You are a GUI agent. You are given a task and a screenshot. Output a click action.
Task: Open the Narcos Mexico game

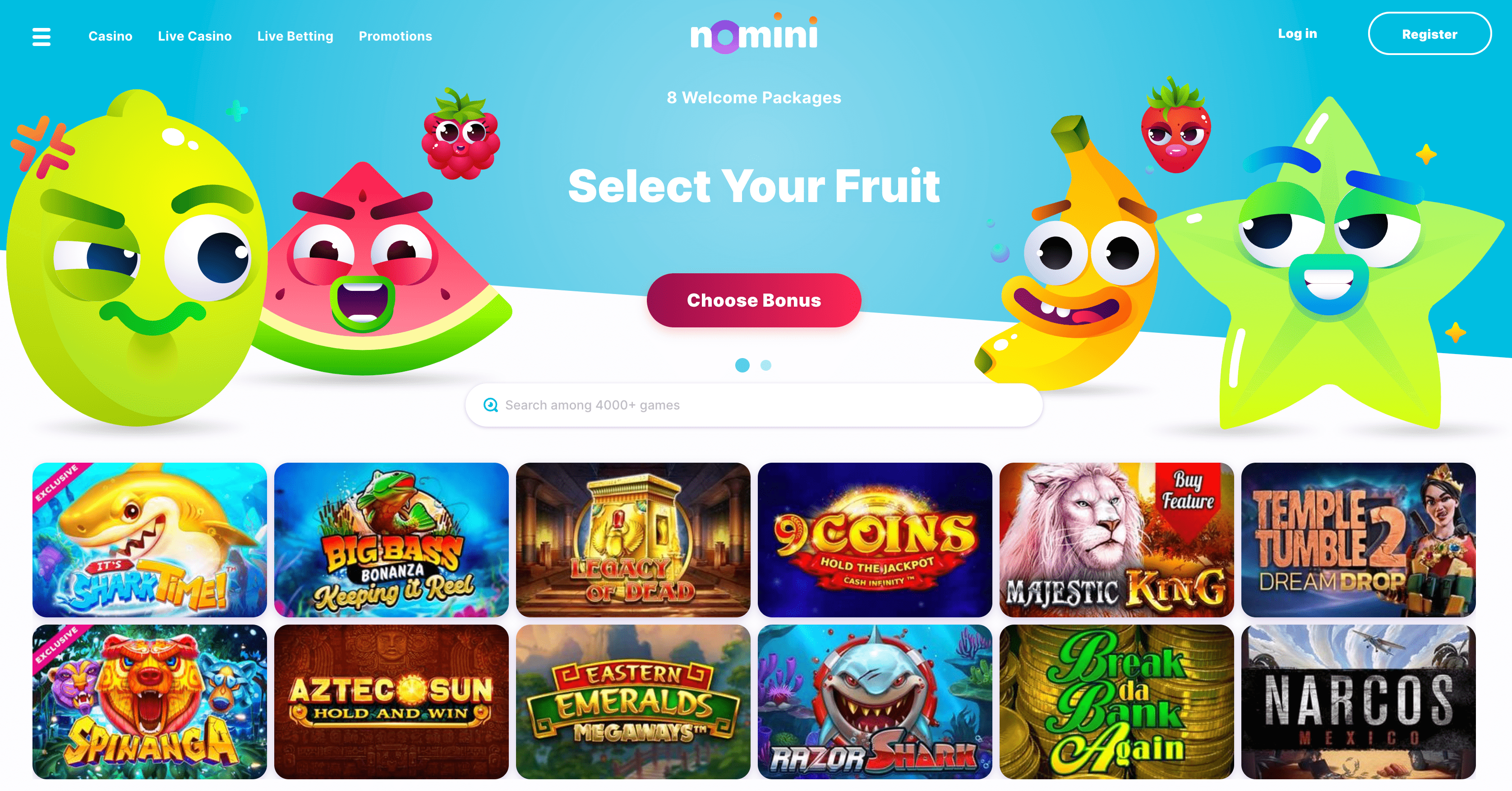pyautogui.click(x=1359, y=702)
